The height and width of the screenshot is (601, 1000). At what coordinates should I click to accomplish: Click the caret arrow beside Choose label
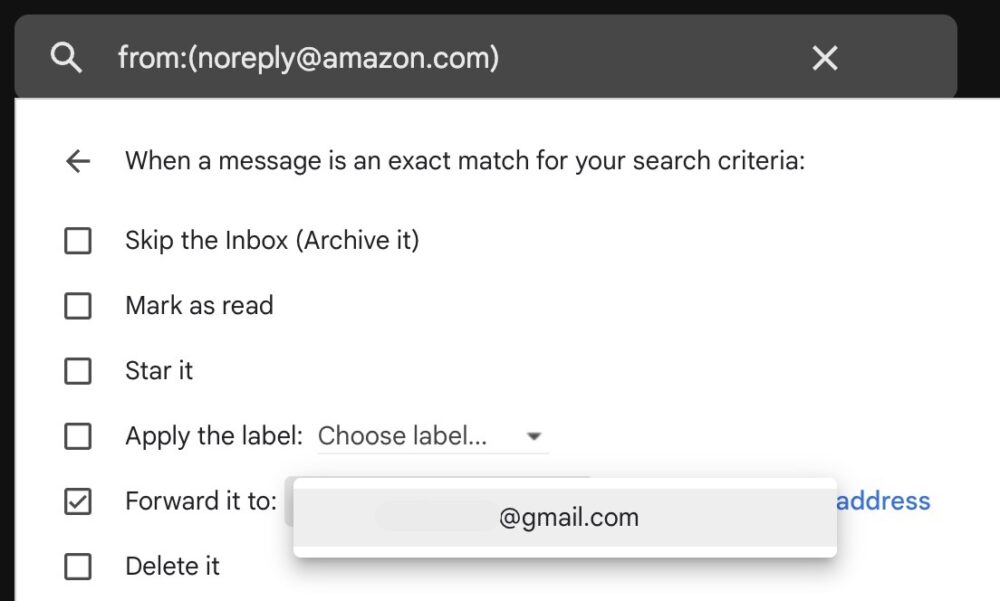[x=534, y=436]
